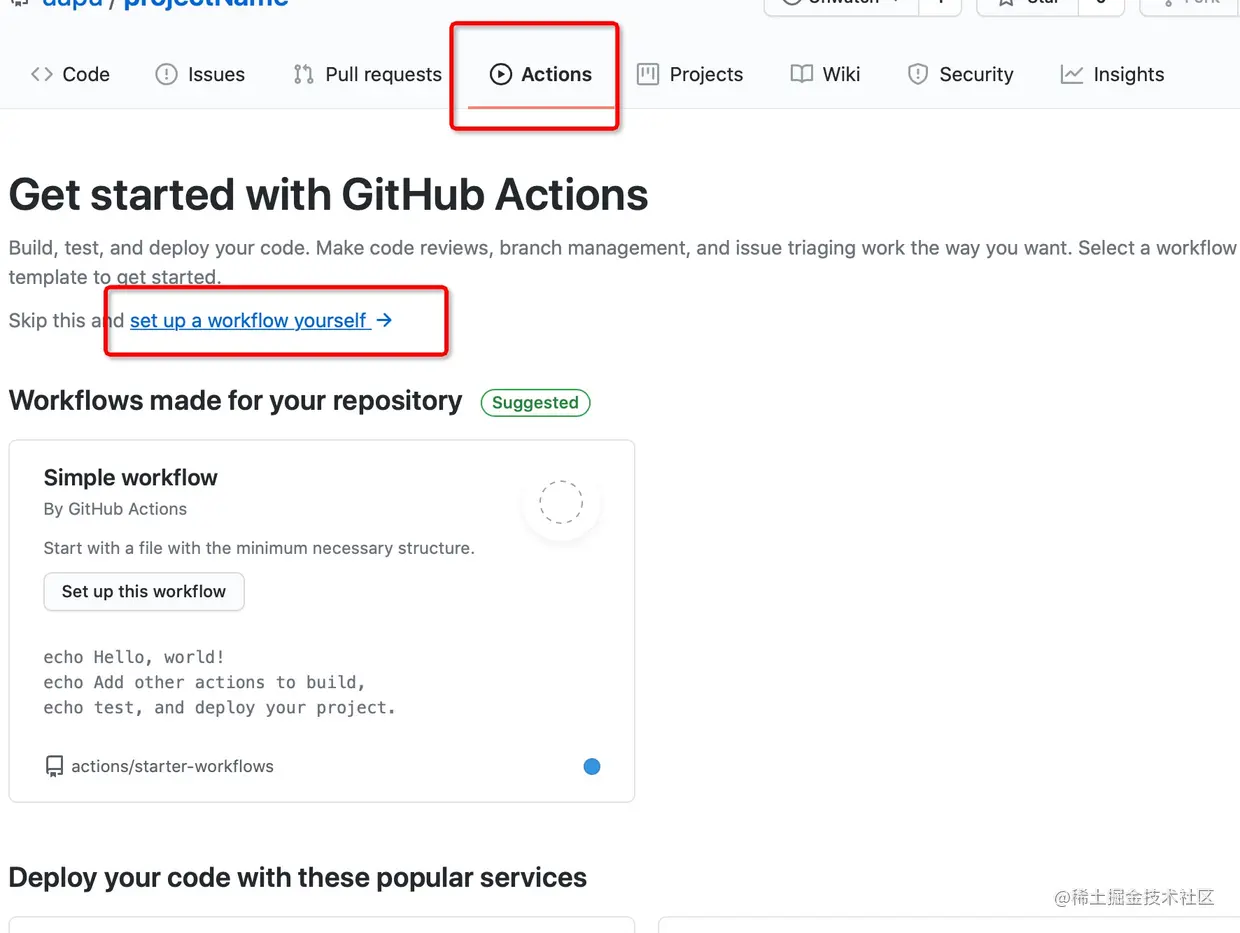Click the Wiki book icon
Viewport: 1240px width, 933px height.
pyautogui.click(x=801, y=74)
